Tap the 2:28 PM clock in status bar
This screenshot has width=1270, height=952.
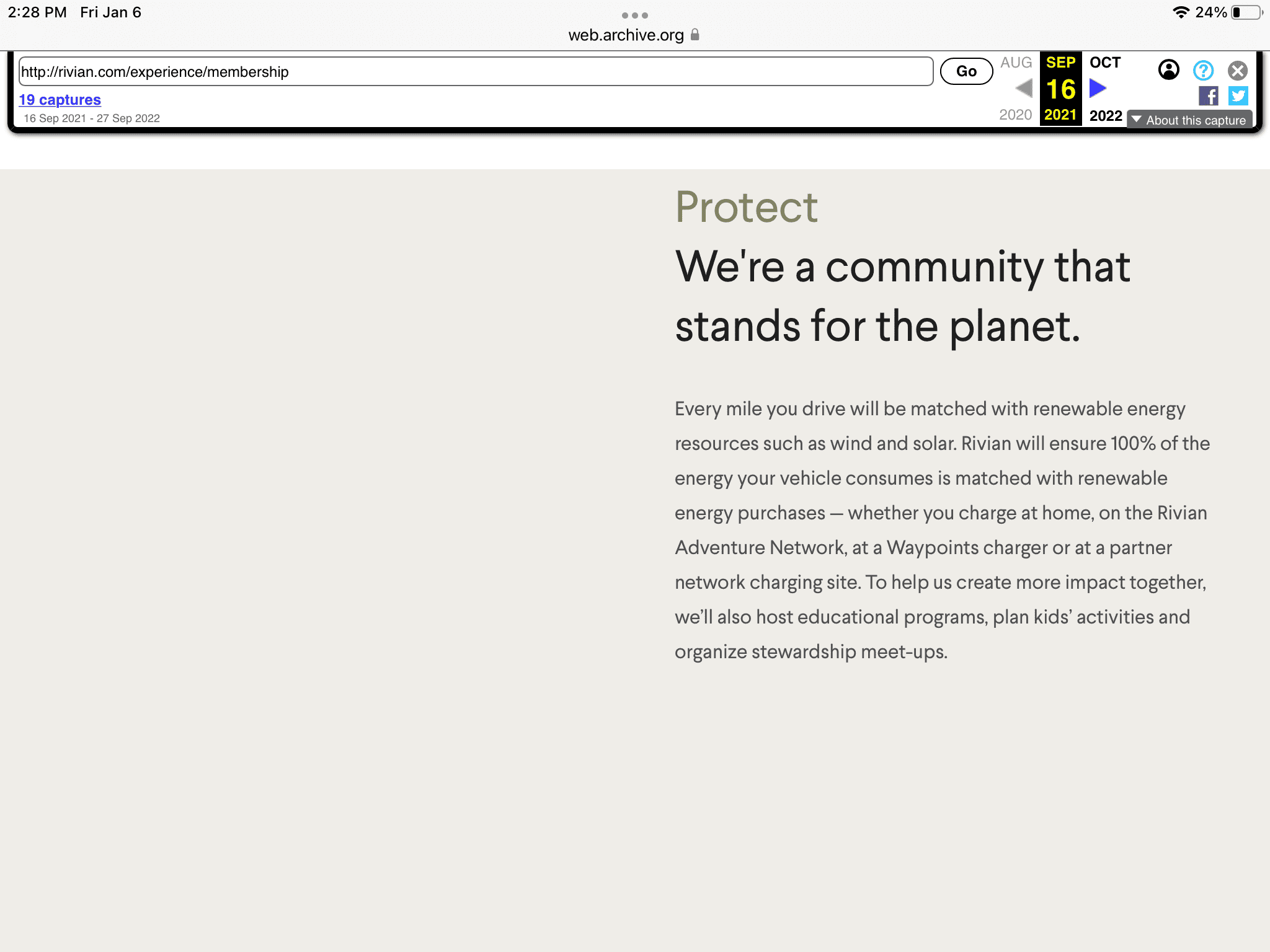(x=37, y=12)
